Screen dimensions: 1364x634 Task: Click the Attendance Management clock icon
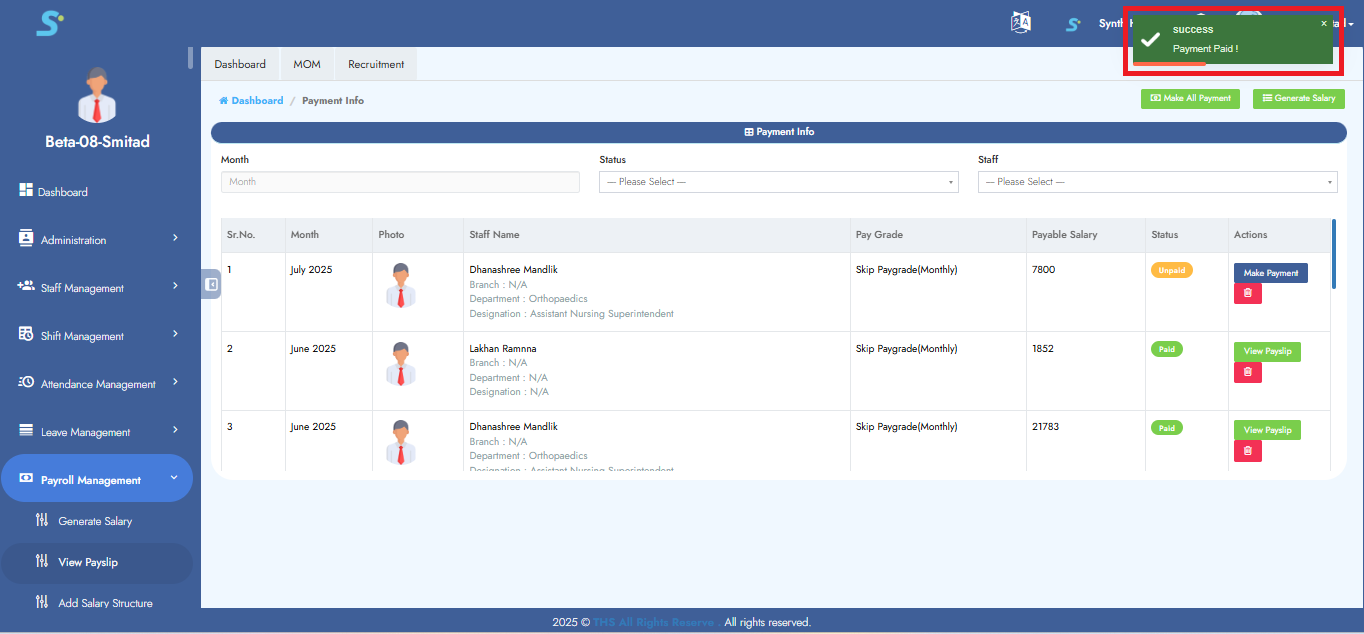[26, 383]
